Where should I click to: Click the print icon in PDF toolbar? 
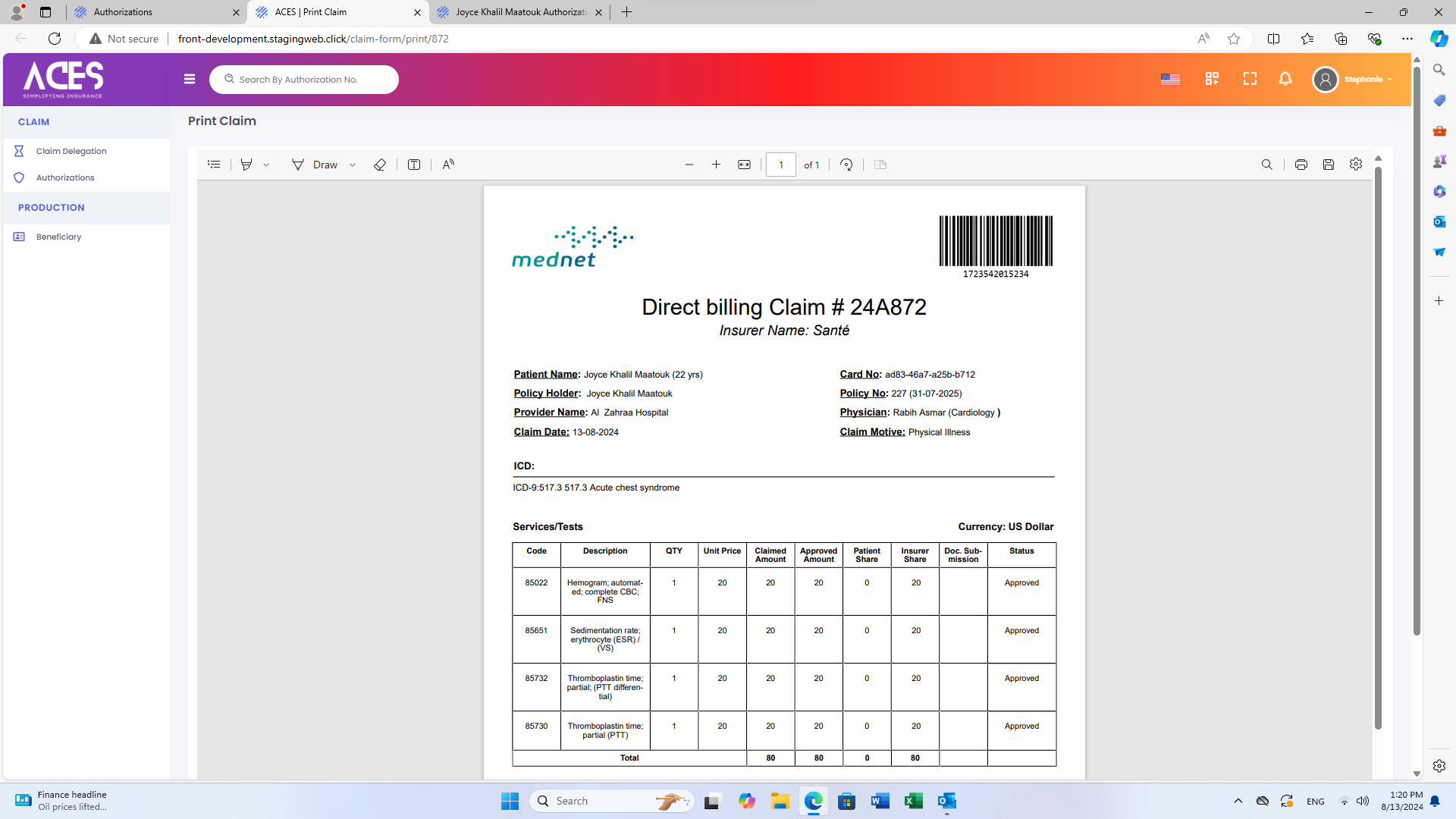click(x=1301, y=165)
